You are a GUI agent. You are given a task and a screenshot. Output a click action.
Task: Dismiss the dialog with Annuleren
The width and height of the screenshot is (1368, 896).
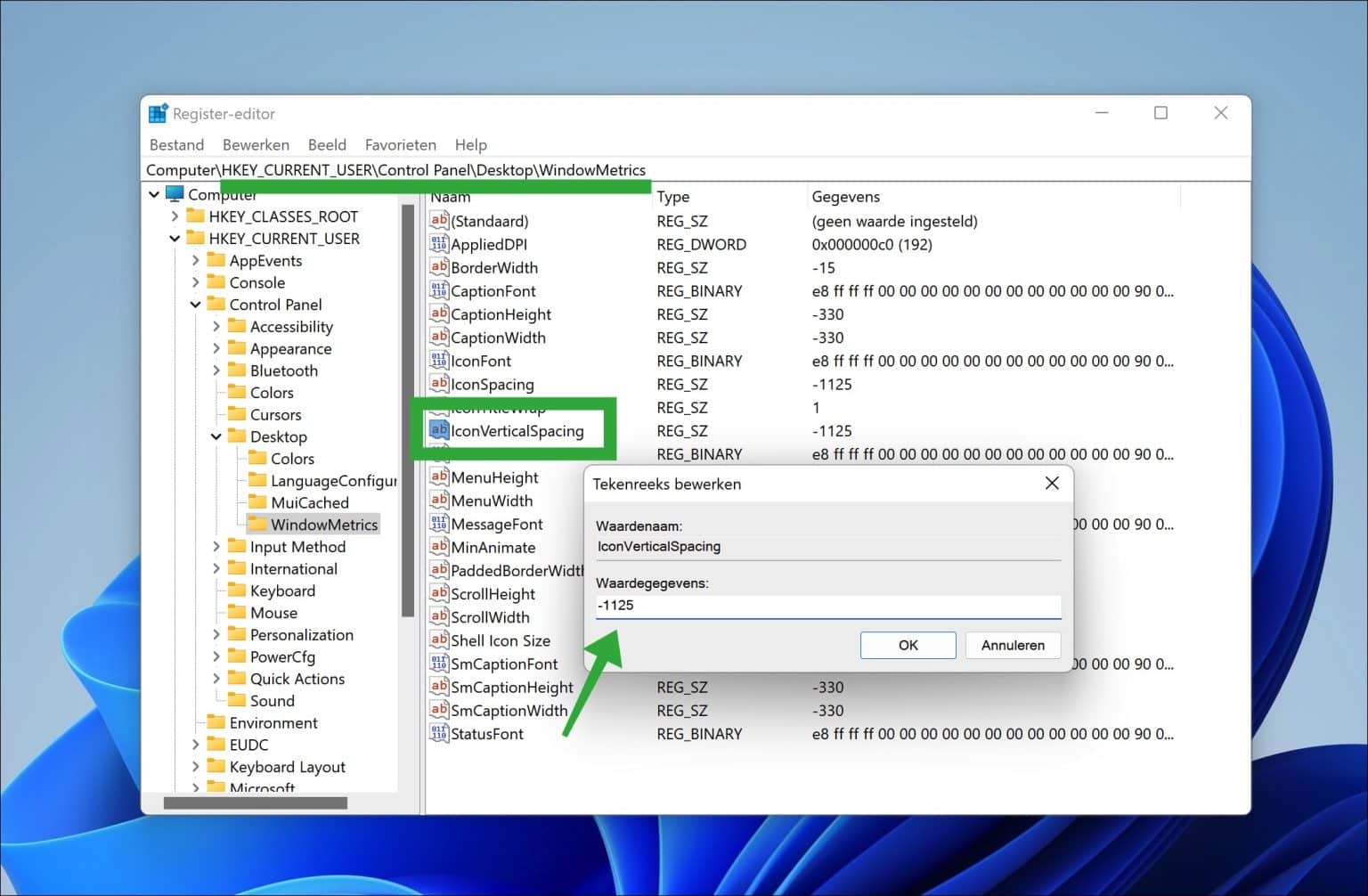[x=1012, y=645]
